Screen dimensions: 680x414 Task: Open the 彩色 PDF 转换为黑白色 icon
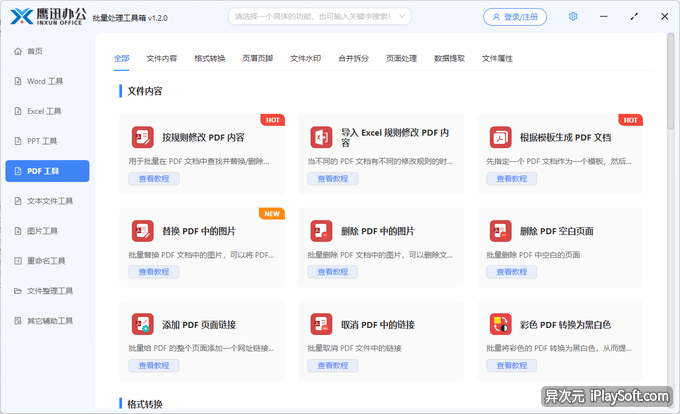coord(500,324)
